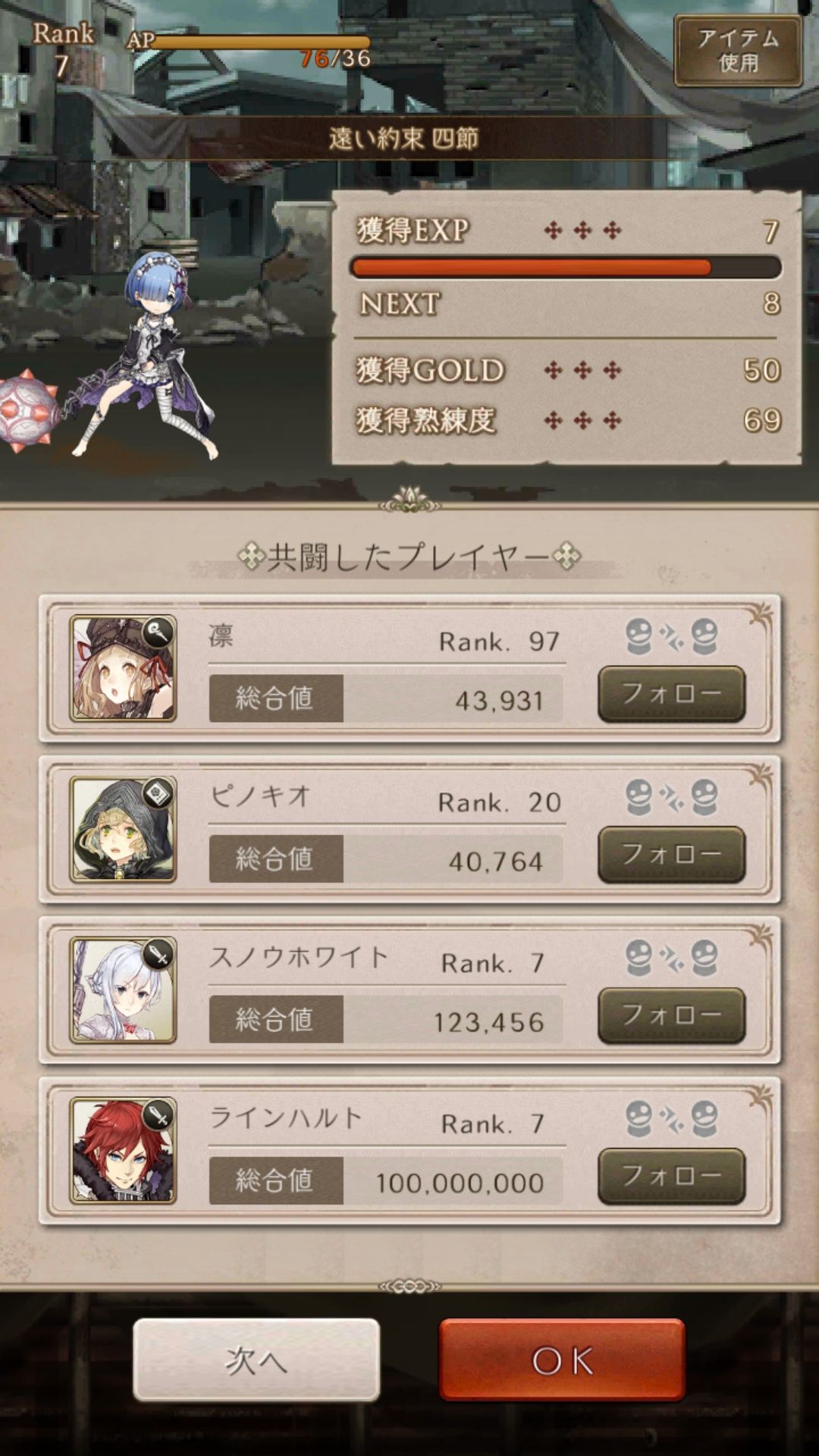Click the AP gauge bar at top
This screenshot has height=1456, width=819.
coord(260,42)
